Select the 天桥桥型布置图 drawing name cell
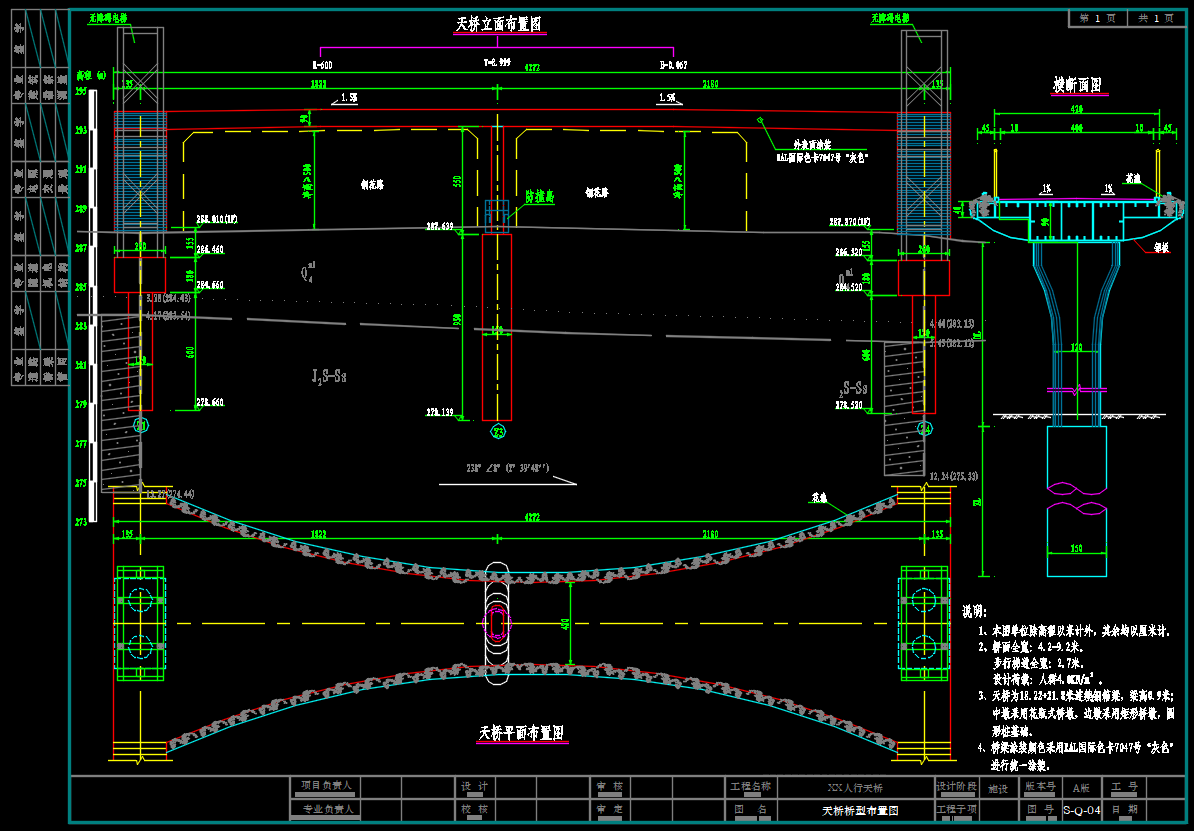The height and width of the screenshot is (831, 1194). pyautogui.click(x=860, y=810)
